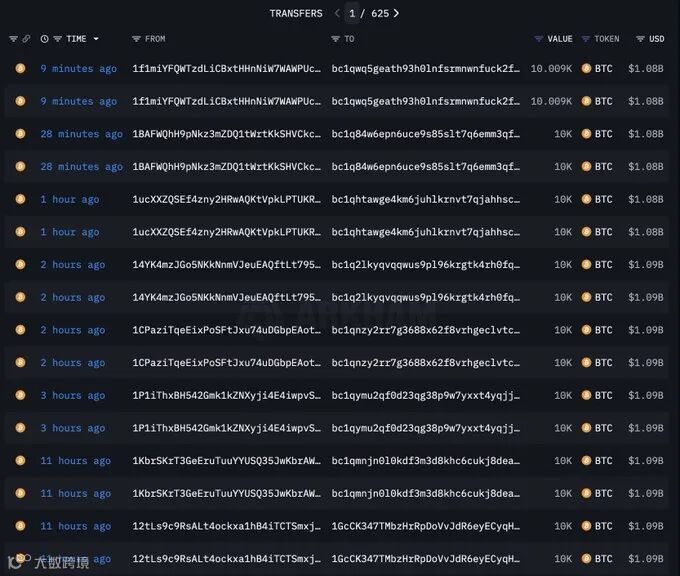Click the clock icon next to TIME
Screen dimensions: 680x576
pyautogui.click(x=44, y=39)
